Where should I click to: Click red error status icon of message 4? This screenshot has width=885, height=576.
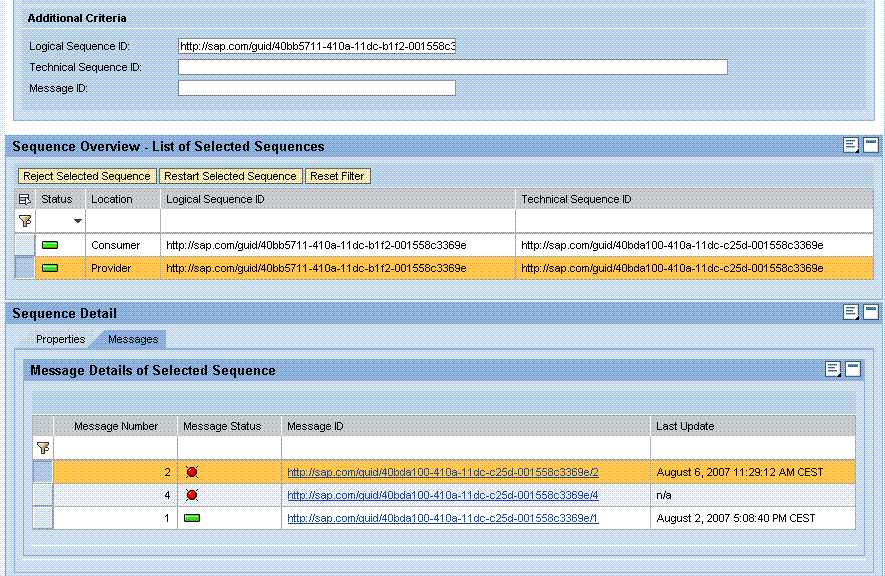(x=192, y=495)
